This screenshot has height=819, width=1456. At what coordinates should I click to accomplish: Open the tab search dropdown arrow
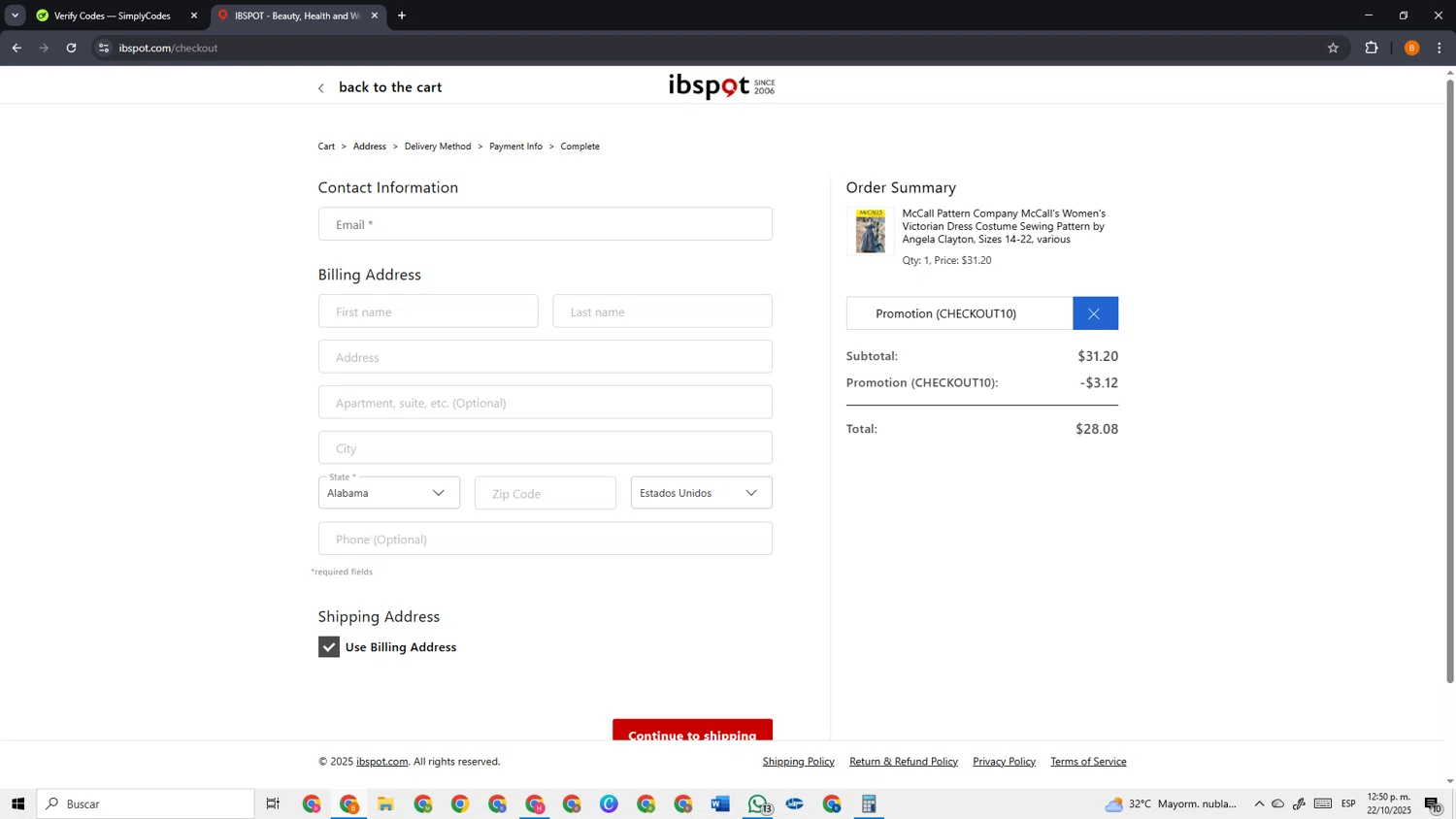15,16
